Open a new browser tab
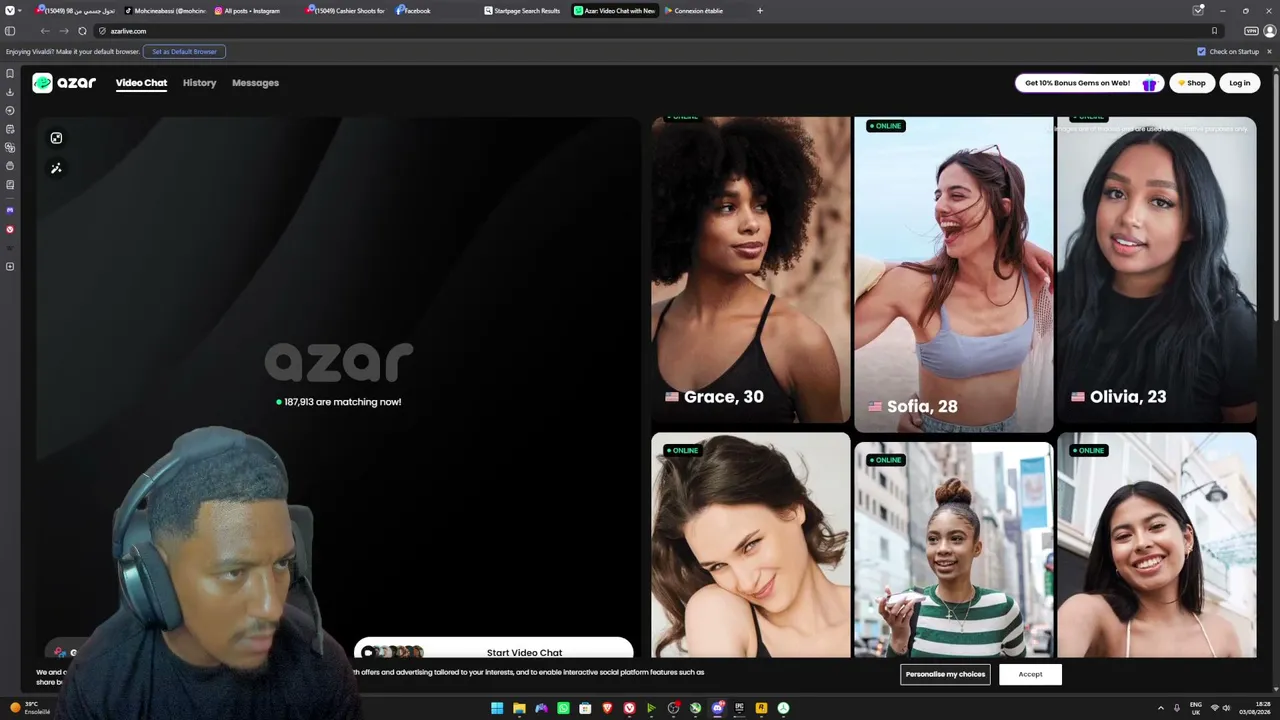 click(x=760, y=11)
